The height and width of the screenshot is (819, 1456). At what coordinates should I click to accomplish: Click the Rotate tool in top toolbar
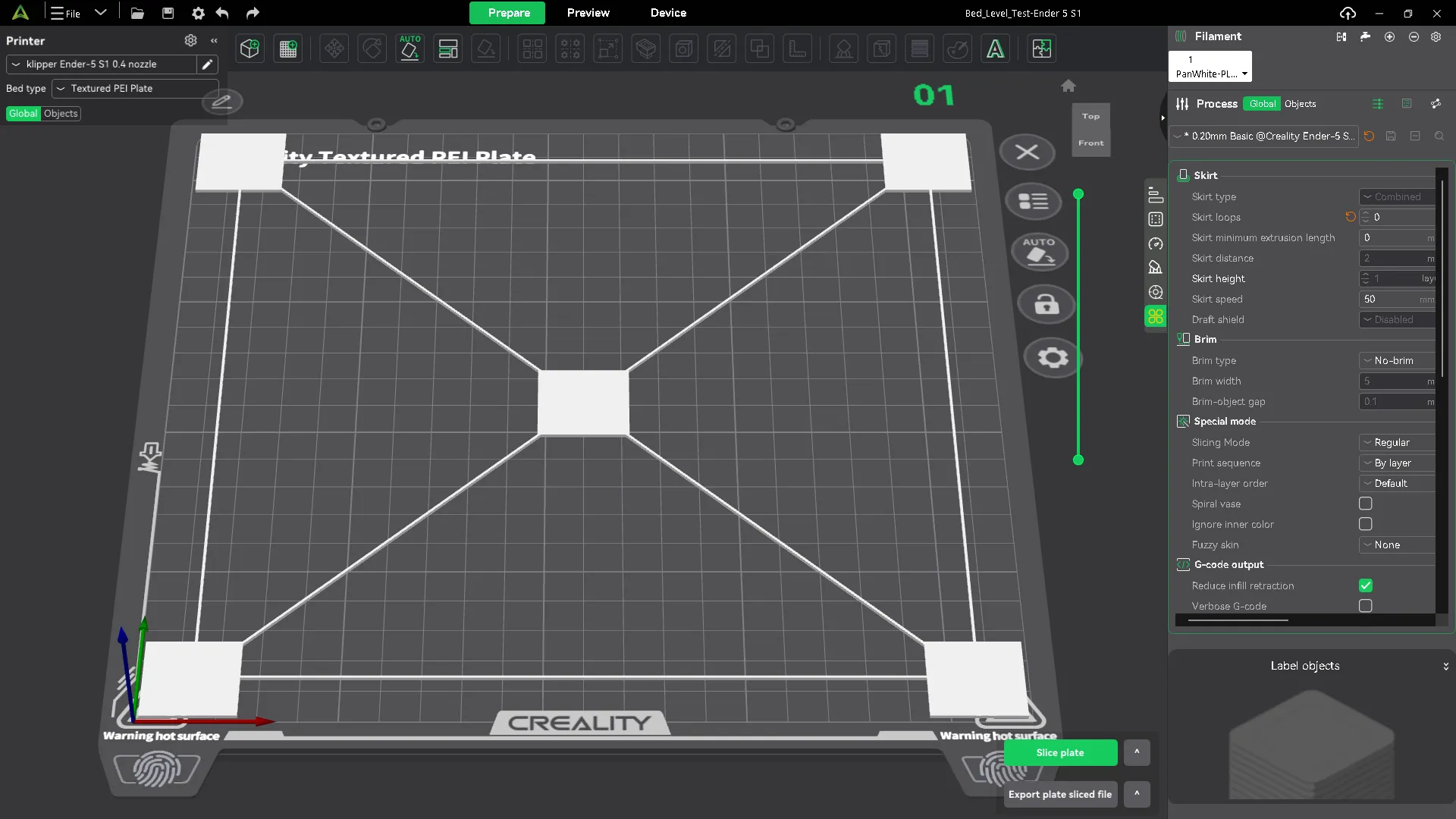point(372,49)
